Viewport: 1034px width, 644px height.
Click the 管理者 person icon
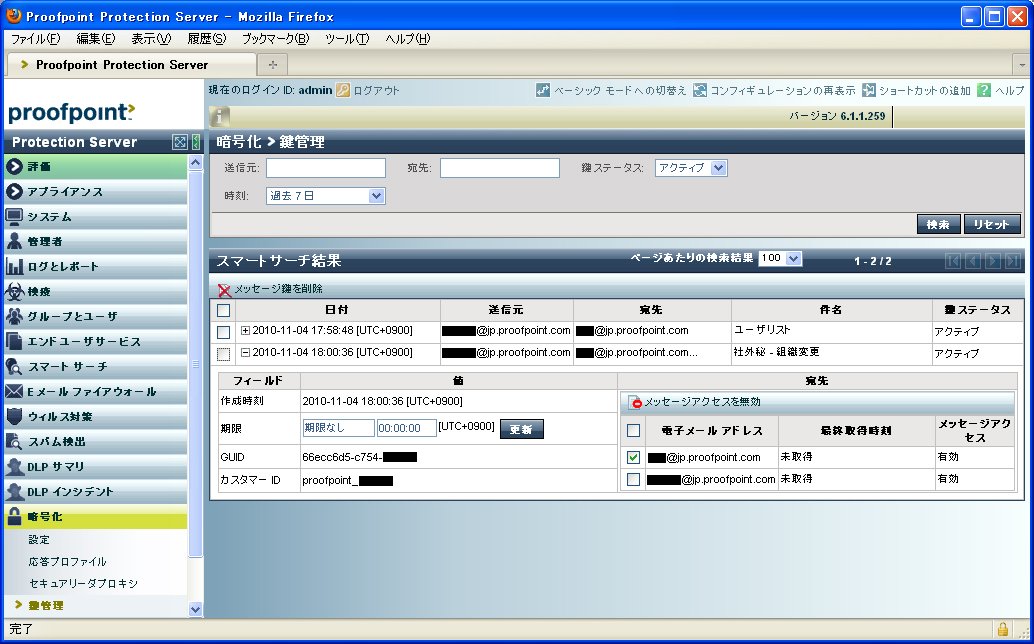pos(14,241)
